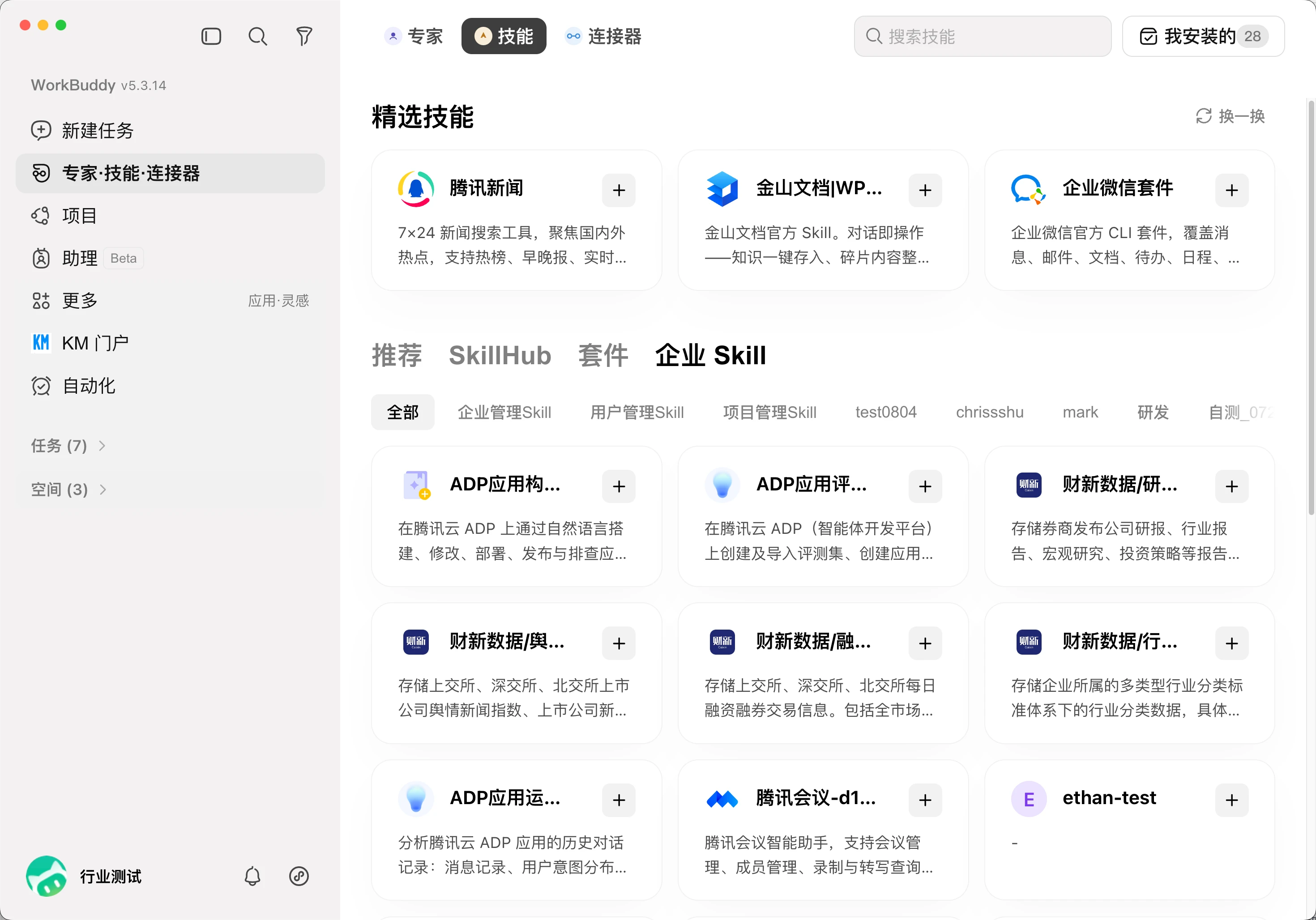Screen dimensions: 1316x920
Task: Click the 行业测试 user avatar
Action: pyautogui.click(x=47, y=876)
